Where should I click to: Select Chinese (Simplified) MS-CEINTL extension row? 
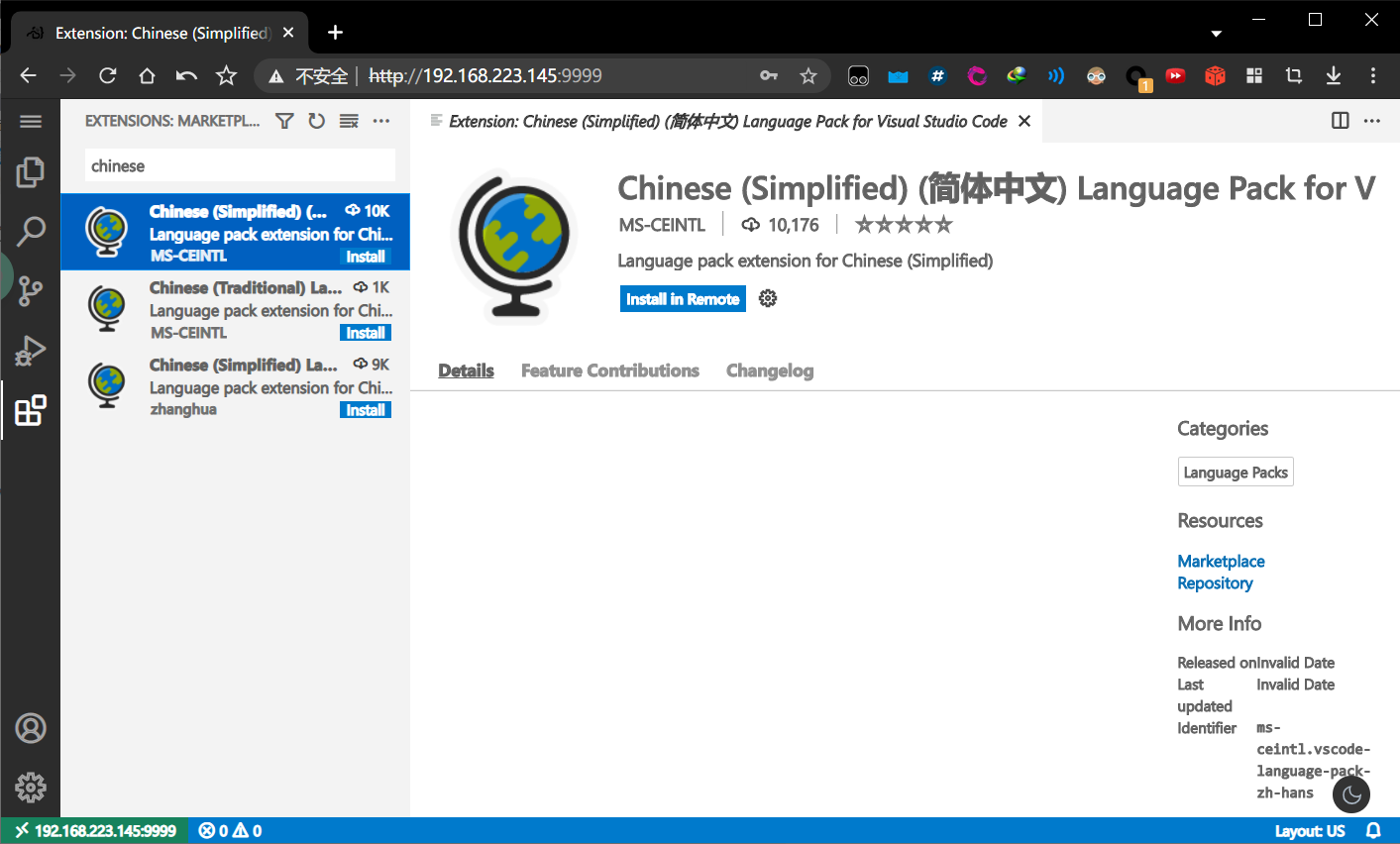(235, 232)
